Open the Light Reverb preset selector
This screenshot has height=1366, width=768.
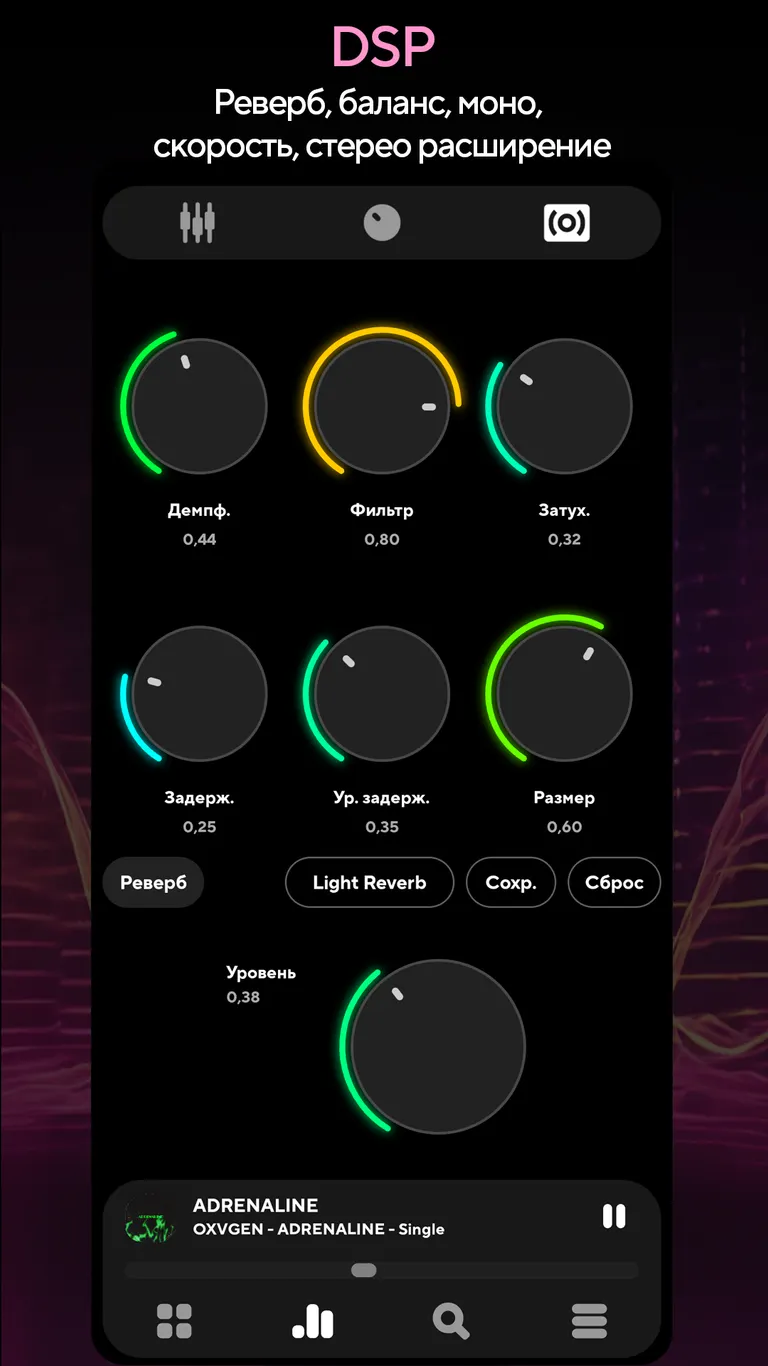tap(369, 883)
